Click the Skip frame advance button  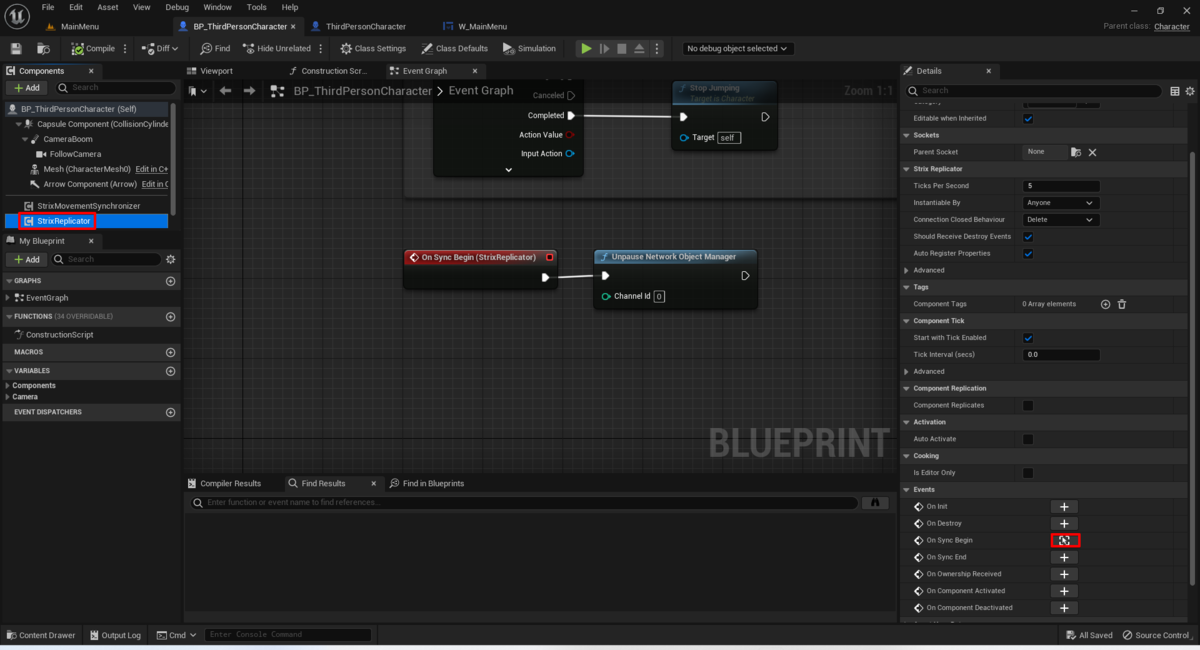(604, 48)
